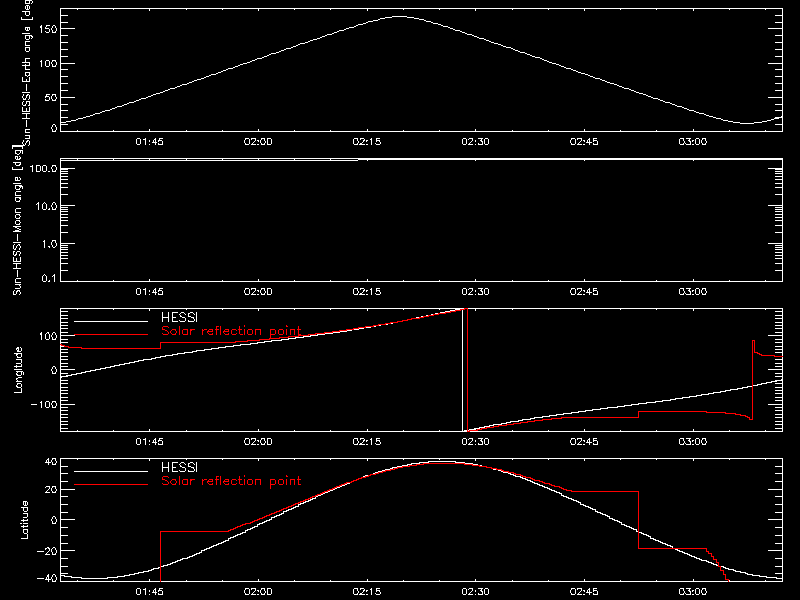The height and width of the screenshot is (600, 800).
Task: Select 02:15 label under the Latitude plot
Action: (x=367, y=592)
